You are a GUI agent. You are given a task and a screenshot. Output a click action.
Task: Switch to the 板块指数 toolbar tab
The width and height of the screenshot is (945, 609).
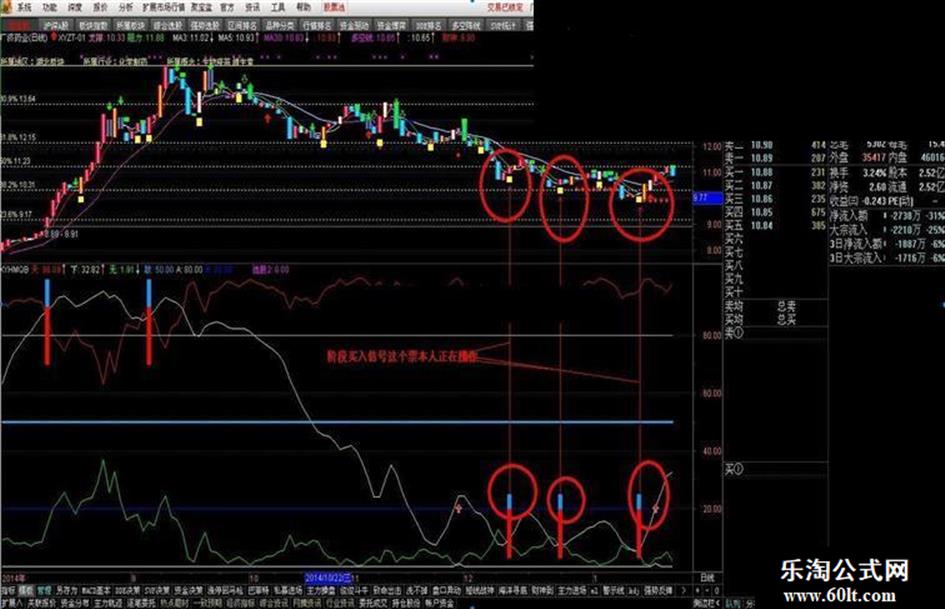[x=94, y=26]
